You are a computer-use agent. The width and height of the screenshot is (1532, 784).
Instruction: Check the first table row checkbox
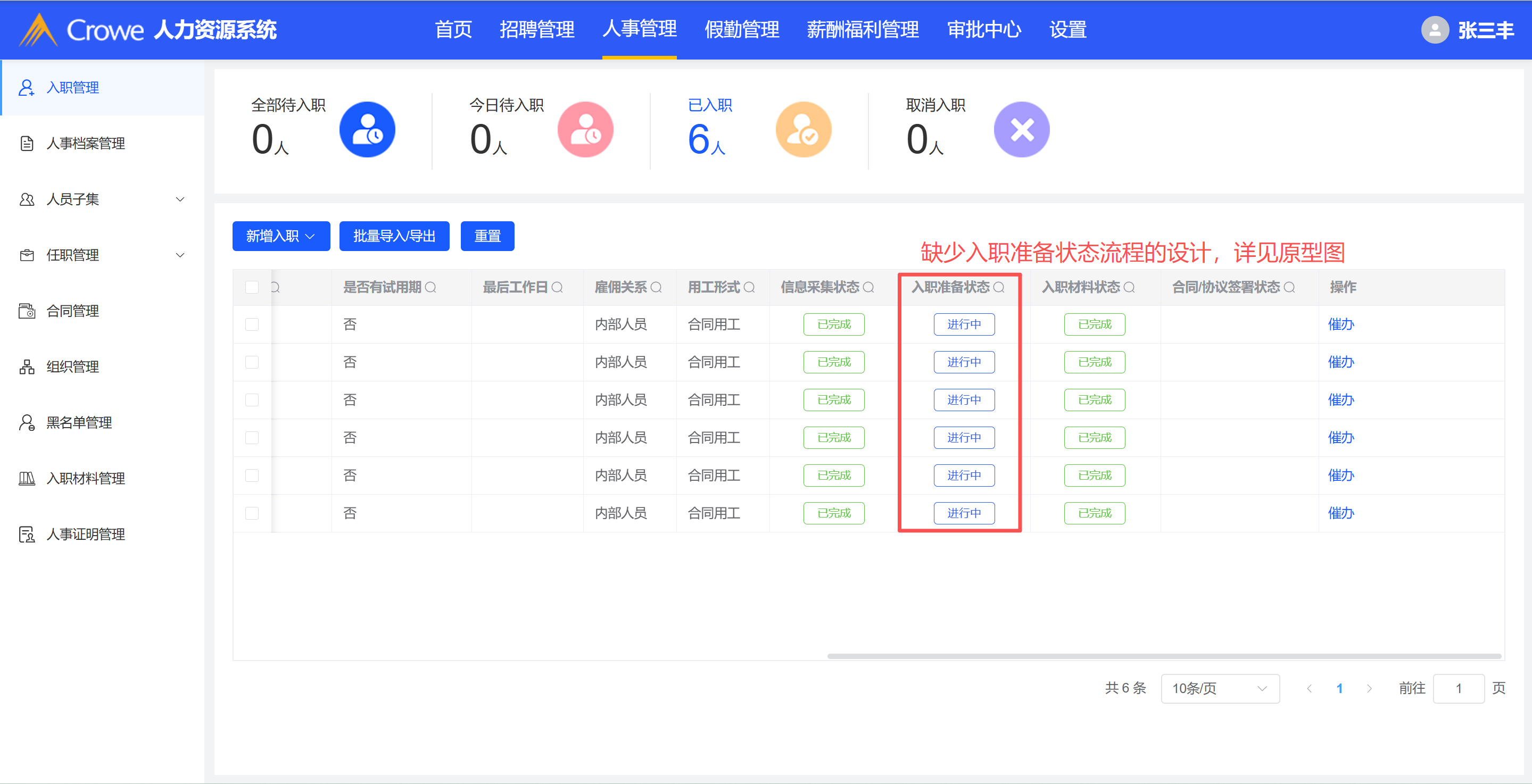tap(252, 324)
